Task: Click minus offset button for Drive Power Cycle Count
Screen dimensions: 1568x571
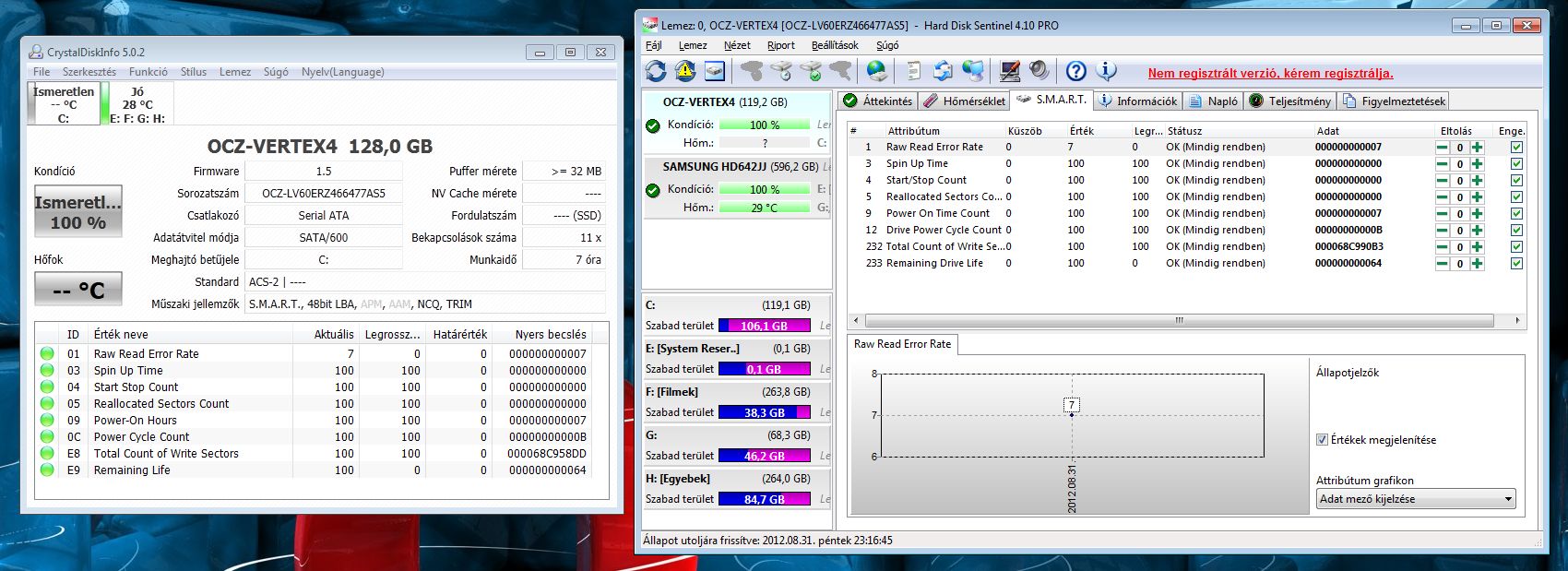Action: (1442, 231)
